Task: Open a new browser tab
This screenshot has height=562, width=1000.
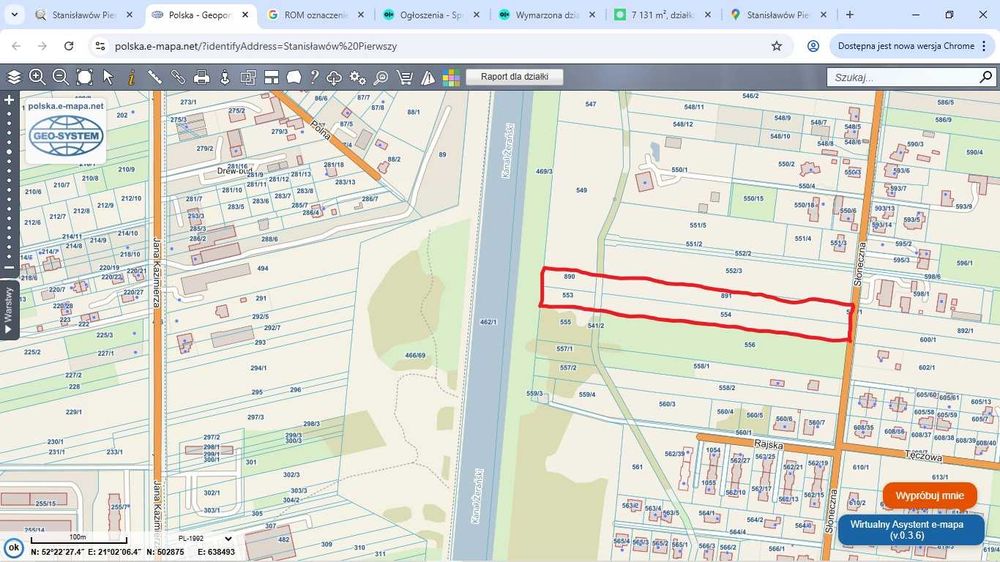Action: [x=849, y=15]
